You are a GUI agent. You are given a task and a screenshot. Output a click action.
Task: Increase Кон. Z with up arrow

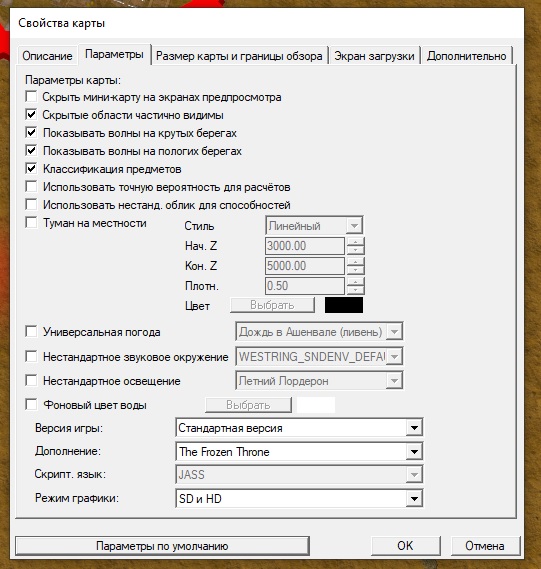pyautogui.click(x=355, y=262)
